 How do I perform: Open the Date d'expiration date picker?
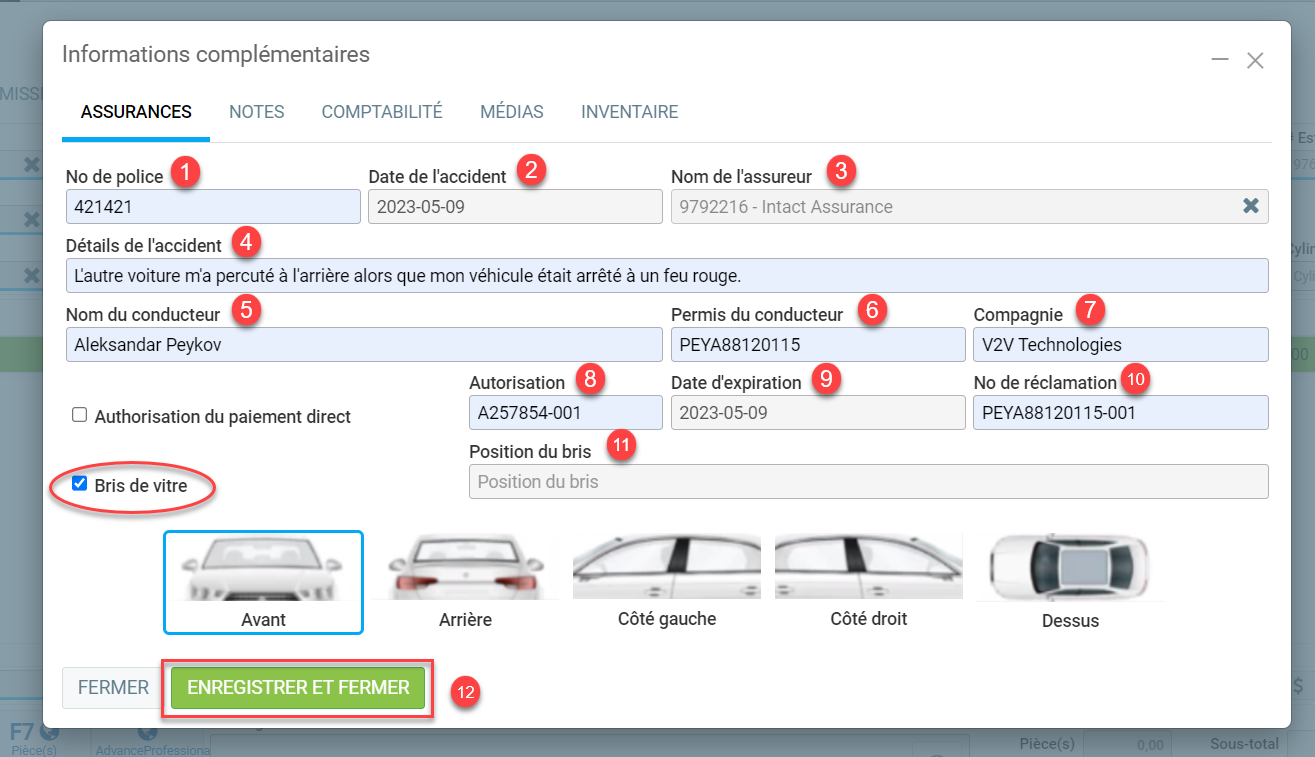(817, 413)
